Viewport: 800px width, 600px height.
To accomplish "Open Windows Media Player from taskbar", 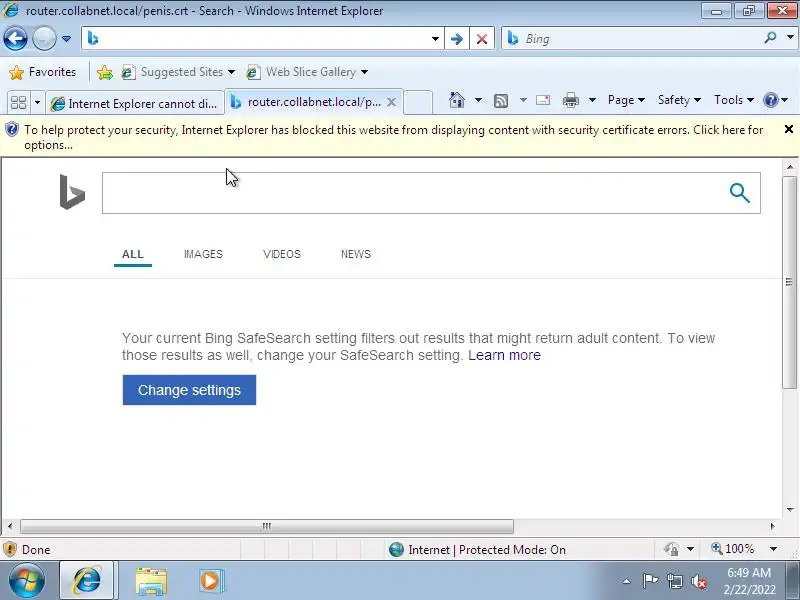I will pyautogui.click(x=210, y=581).
